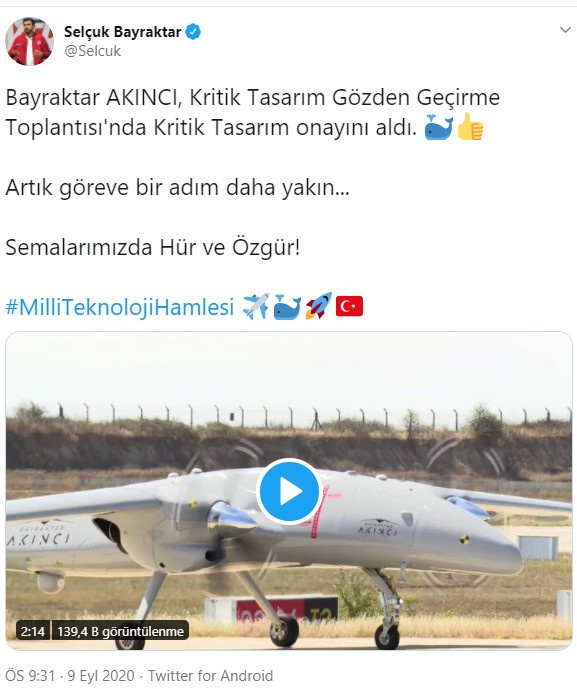Click the rocket emoji

click(x=319, y=306)
